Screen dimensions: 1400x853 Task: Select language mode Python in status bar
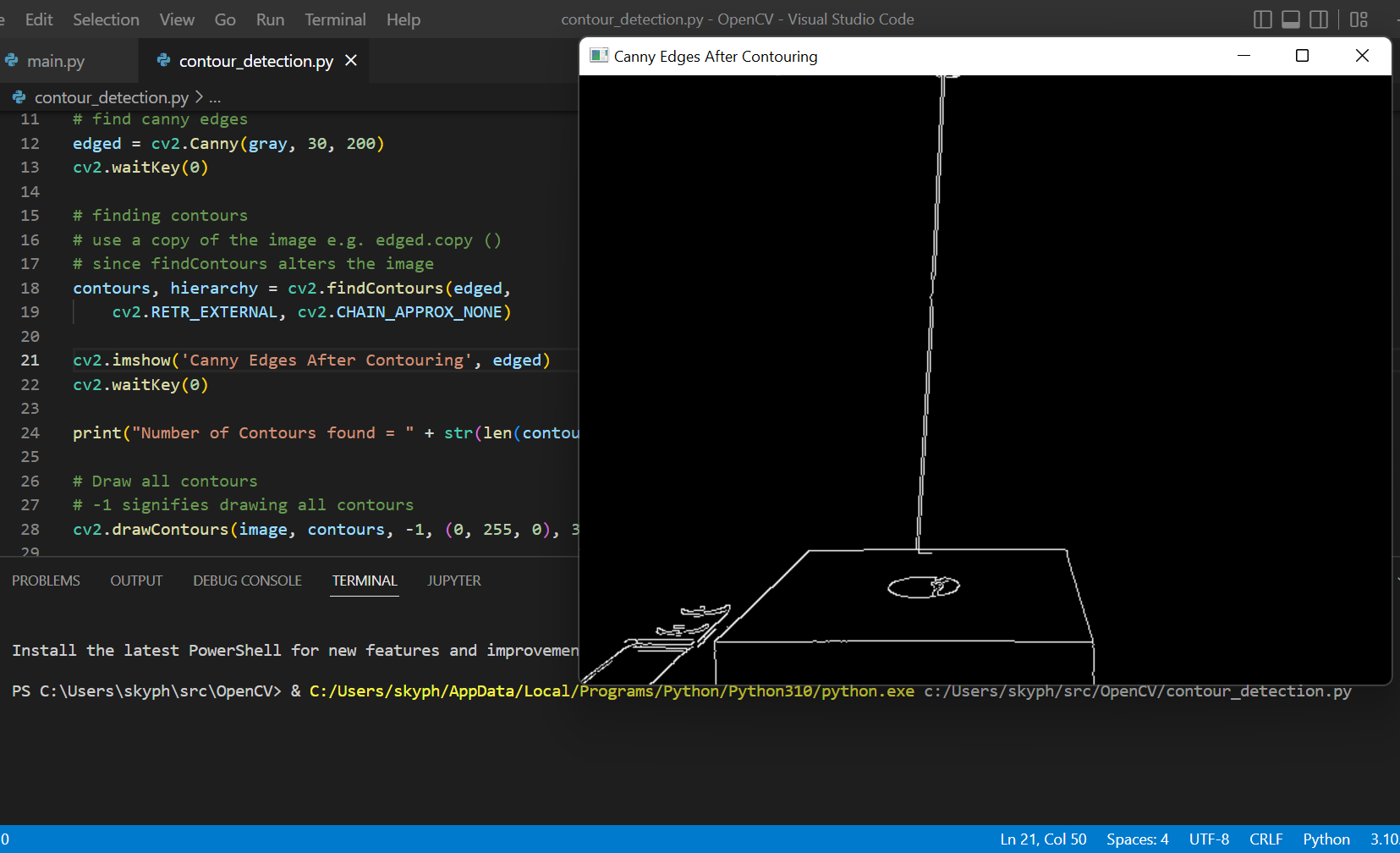pyautogui.click(x=1326, y=839)
